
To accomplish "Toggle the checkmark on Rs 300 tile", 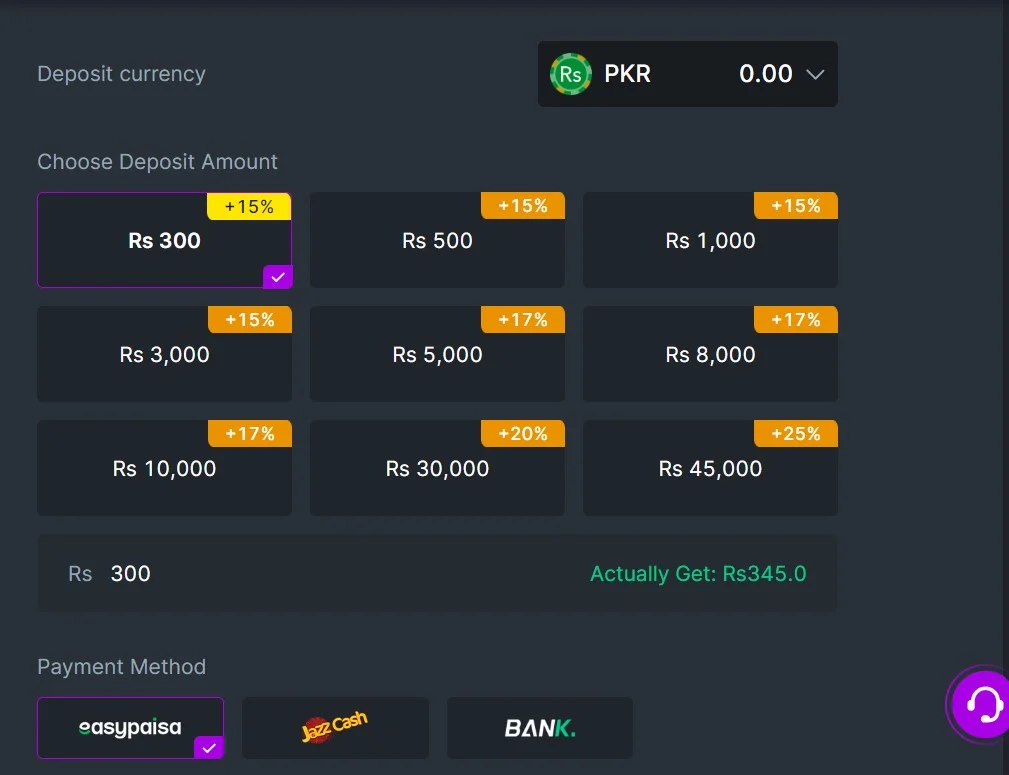I will [x=278, y=277].
